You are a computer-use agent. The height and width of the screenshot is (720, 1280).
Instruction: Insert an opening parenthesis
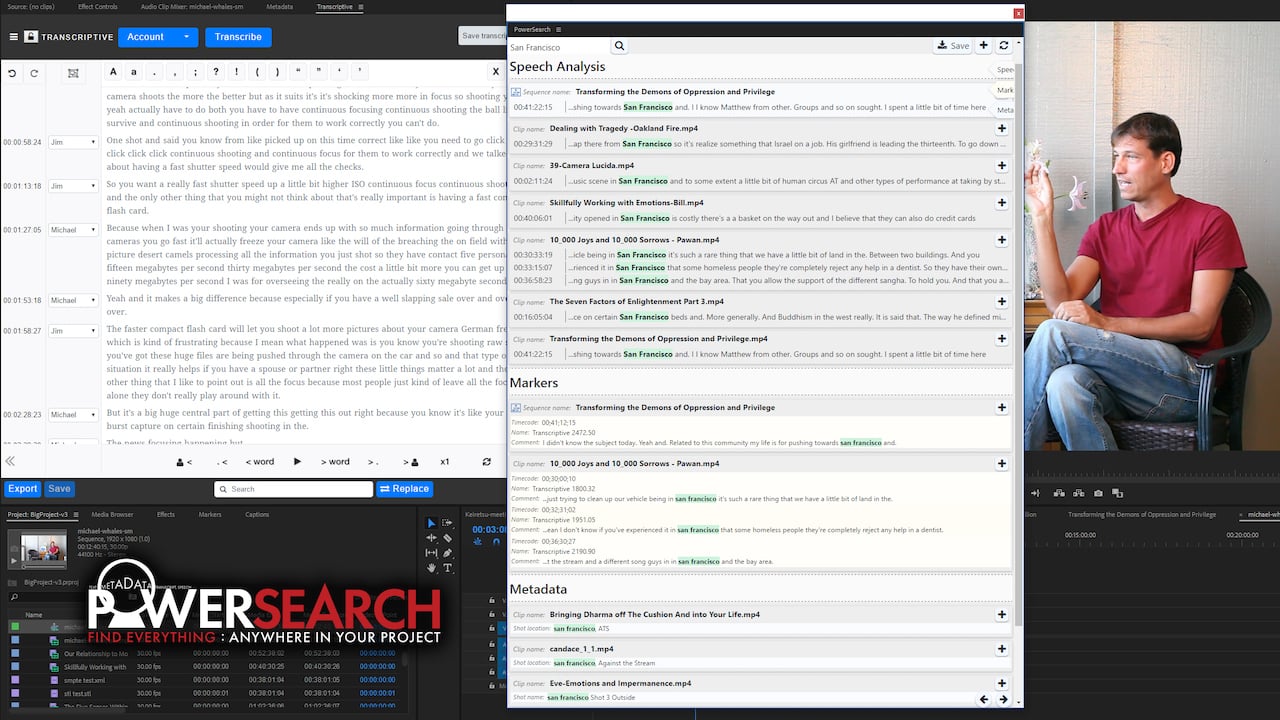[x=258, y=72]
